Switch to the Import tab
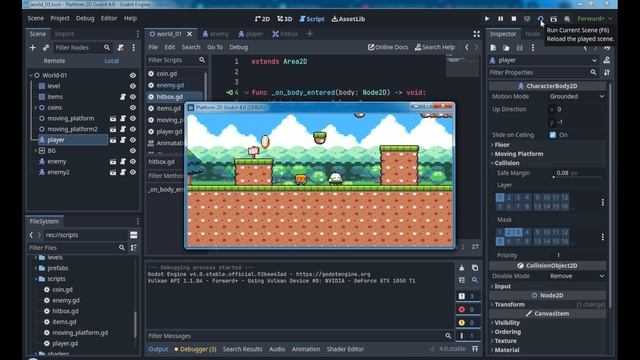 [64, 34]
